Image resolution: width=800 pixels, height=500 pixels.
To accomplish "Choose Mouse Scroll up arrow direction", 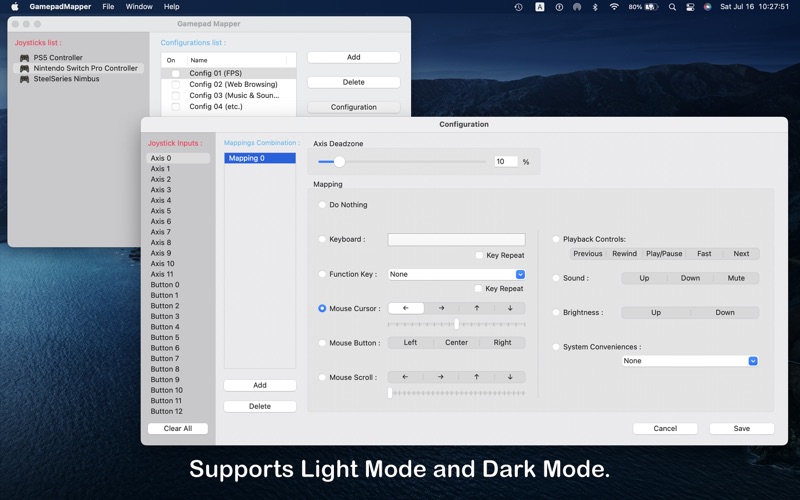I will point(476,377).
